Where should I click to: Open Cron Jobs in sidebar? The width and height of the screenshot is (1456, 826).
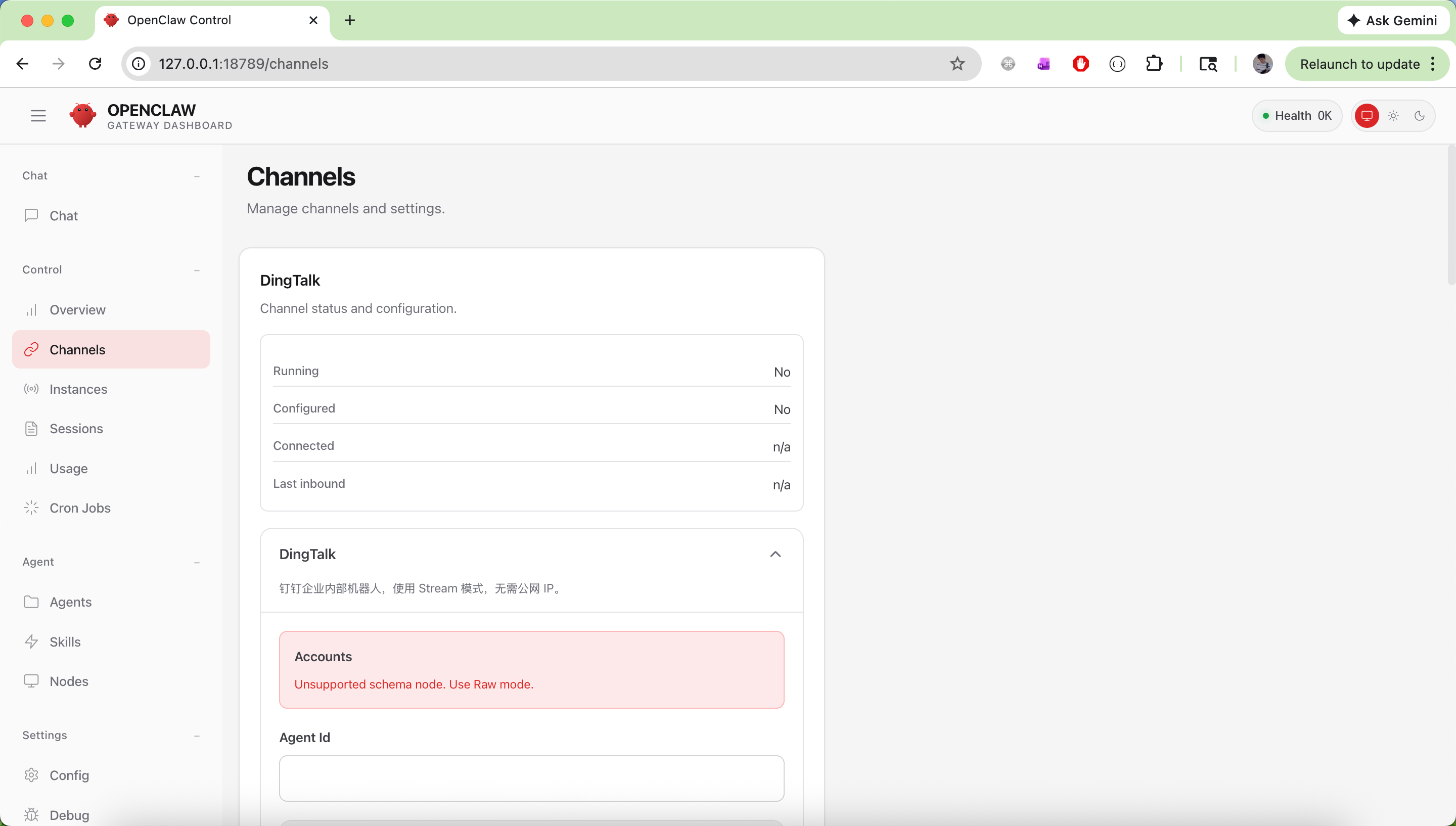[80, 508]
